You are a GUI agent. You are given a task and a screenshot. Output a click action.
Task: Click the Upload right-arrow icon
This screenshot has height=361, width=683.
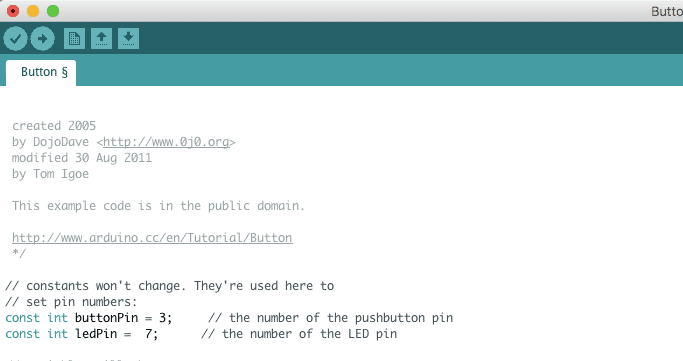click(x=42, y=39)
